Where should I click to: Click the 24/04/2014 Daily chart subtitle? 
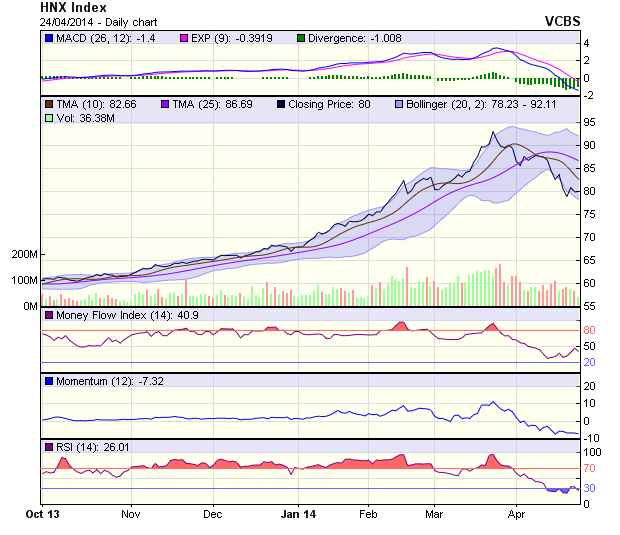90,21
